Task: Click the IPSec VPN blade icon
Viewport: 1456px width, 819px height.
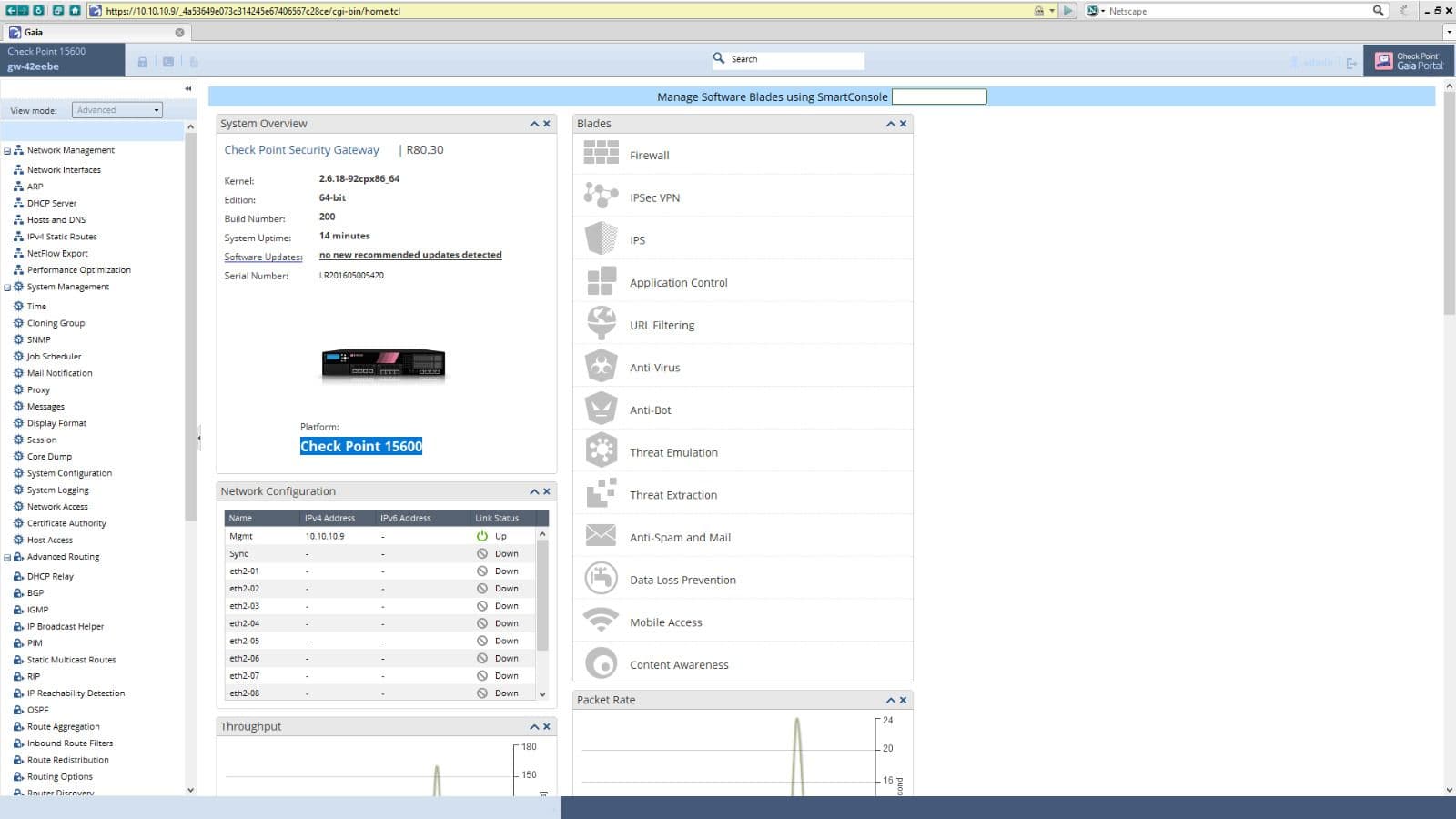Action: [x=601, y=196]
